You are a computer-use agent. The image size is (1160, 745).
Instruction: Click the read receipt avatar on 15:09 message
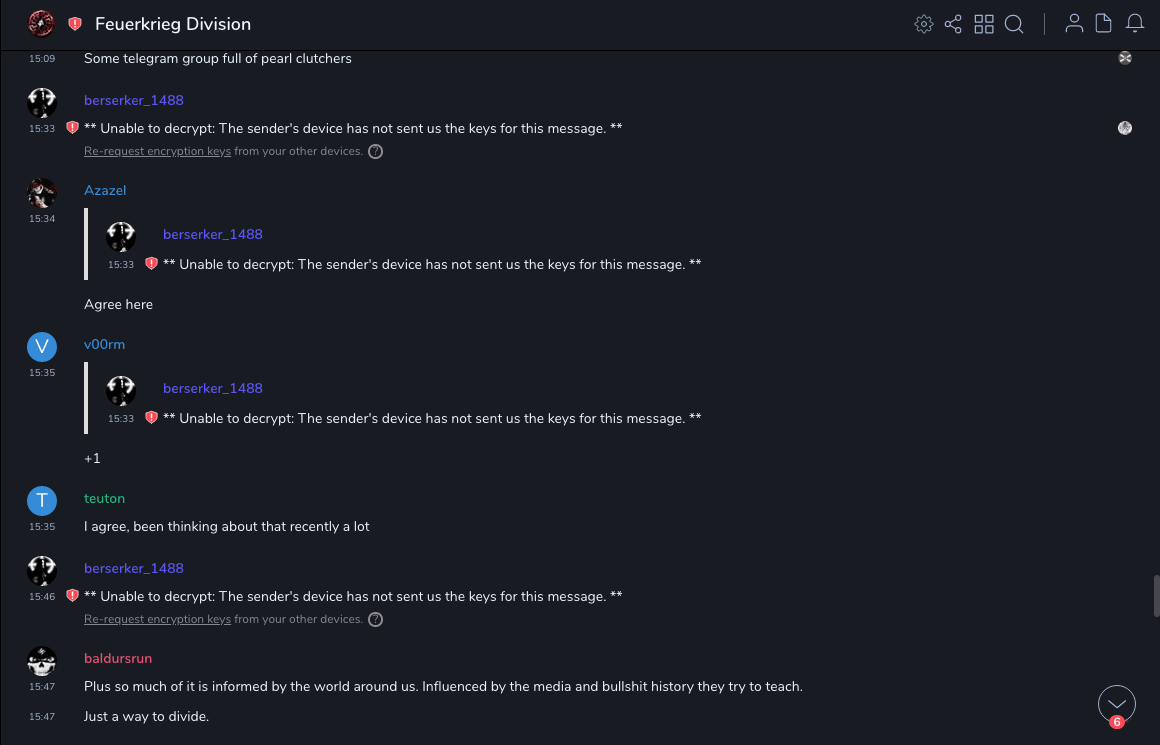(x=1125, y=58)
